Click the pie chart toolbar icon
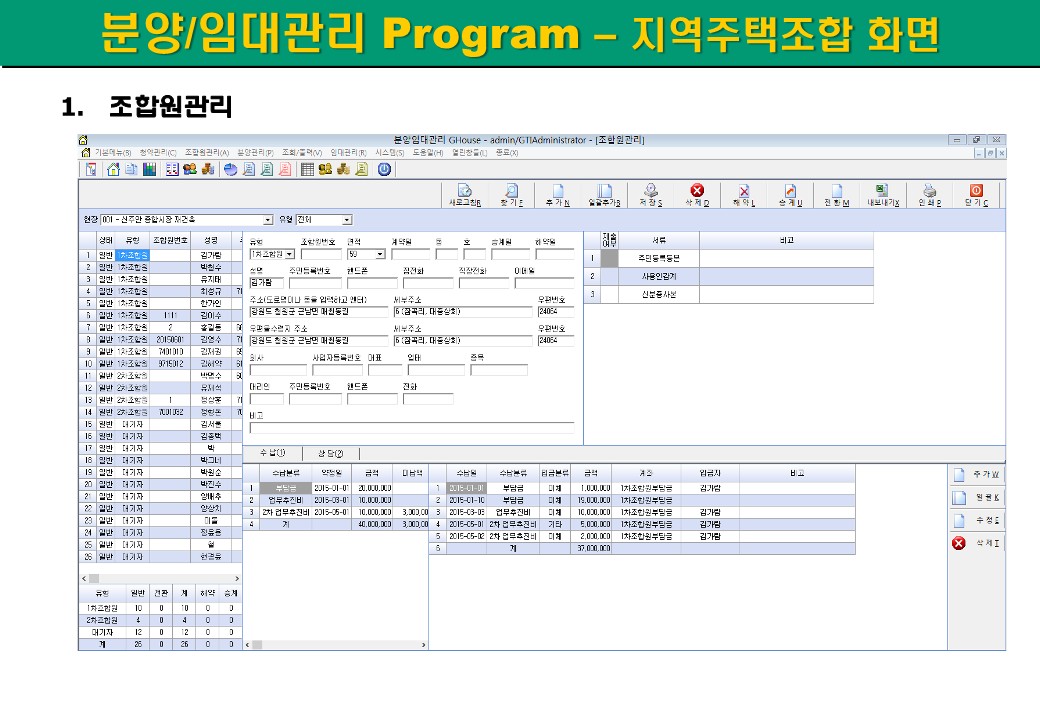This screenshot has width=1040, height=720. pos(230,170)
